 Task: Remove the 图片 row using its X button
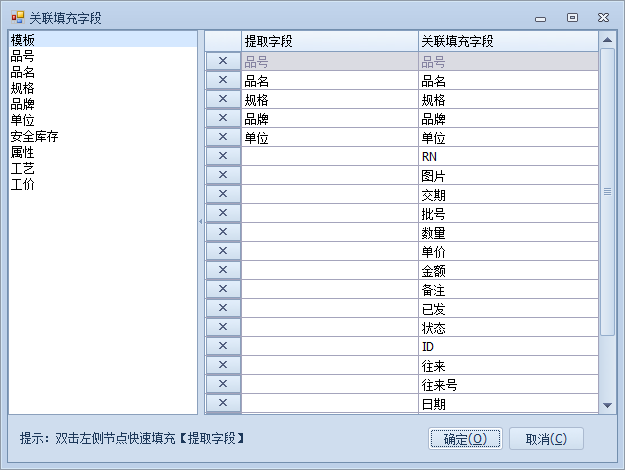coord(223,175)
